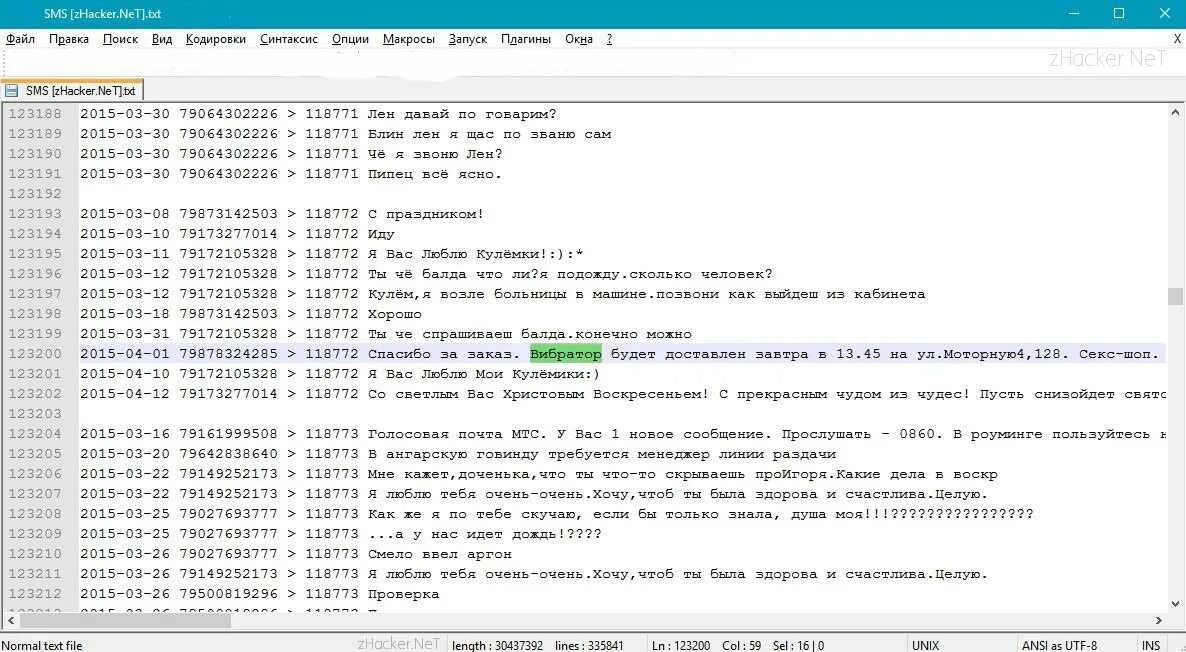The height and width of the screenshot is (652, 1186).
Task: Click phone number 79642838640
Action: coord(228,454)
